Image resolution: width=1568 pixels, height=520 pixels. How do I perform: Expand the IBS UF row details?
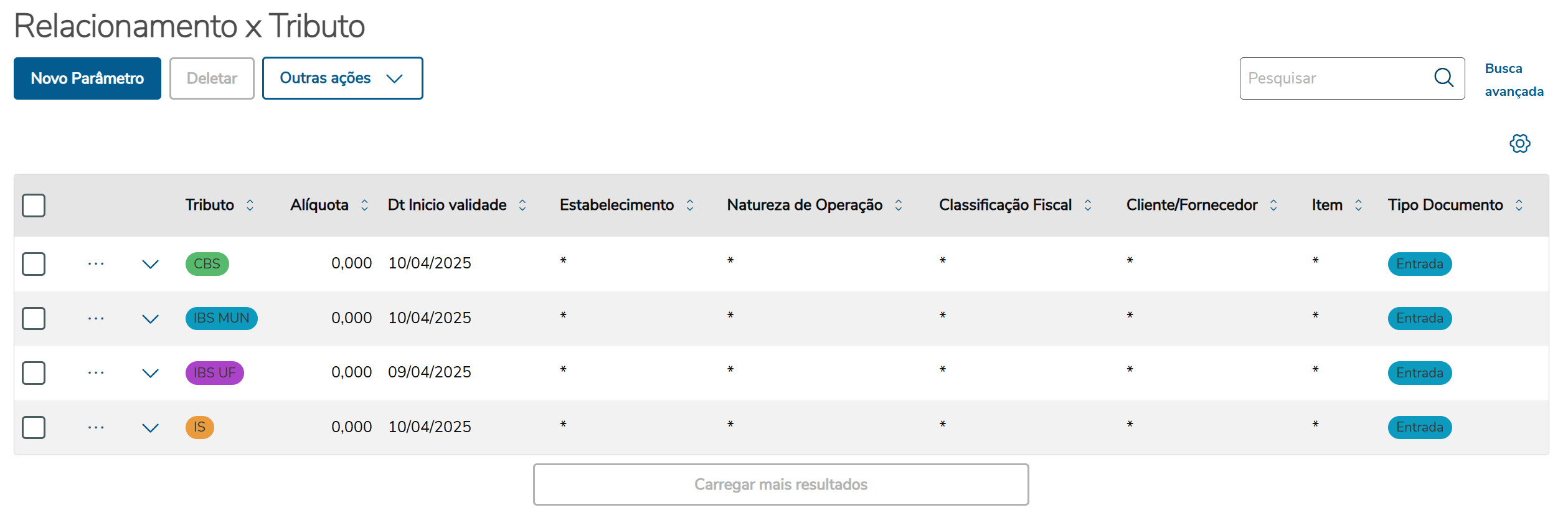pyautogui.click(x=150, y=373)
